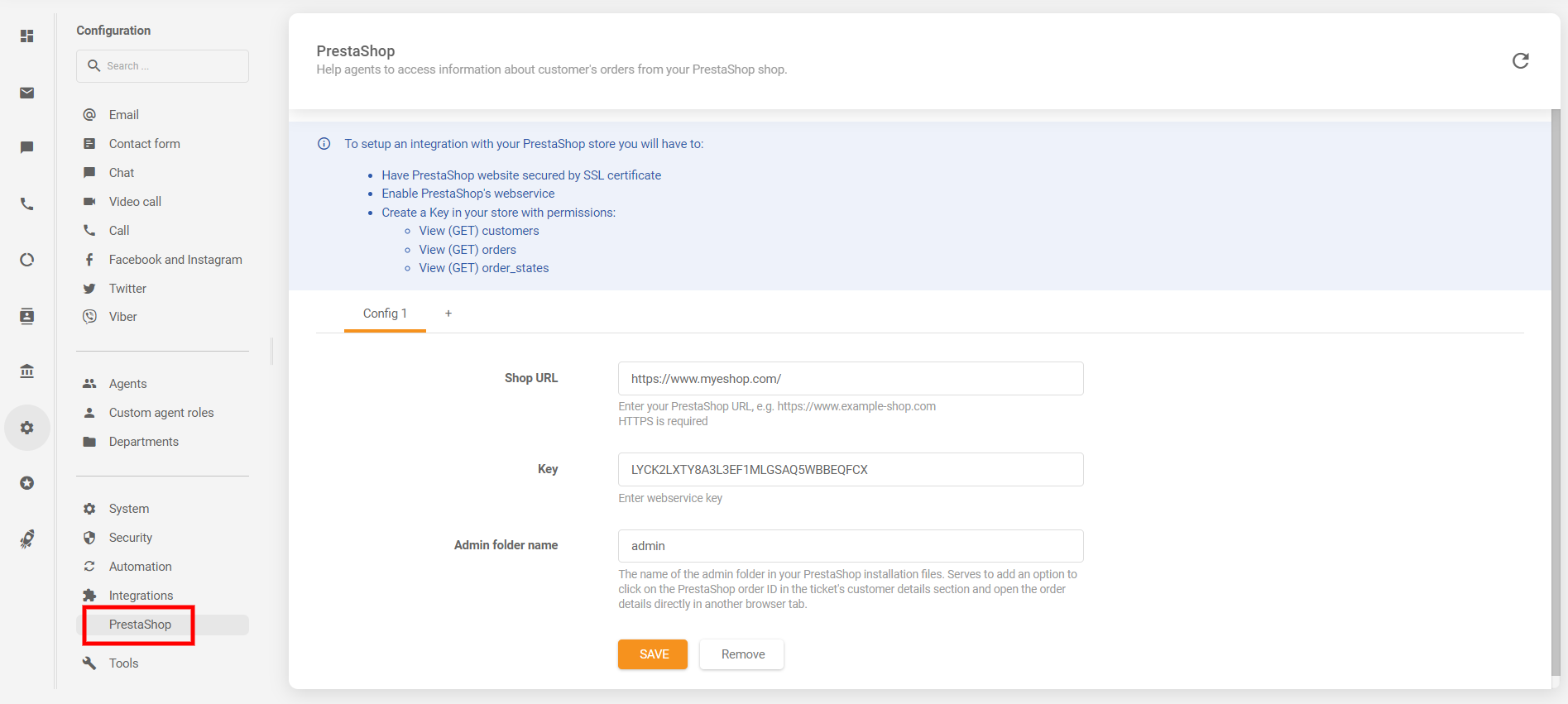Open tickets via the envelope icon

coord(27,93)
